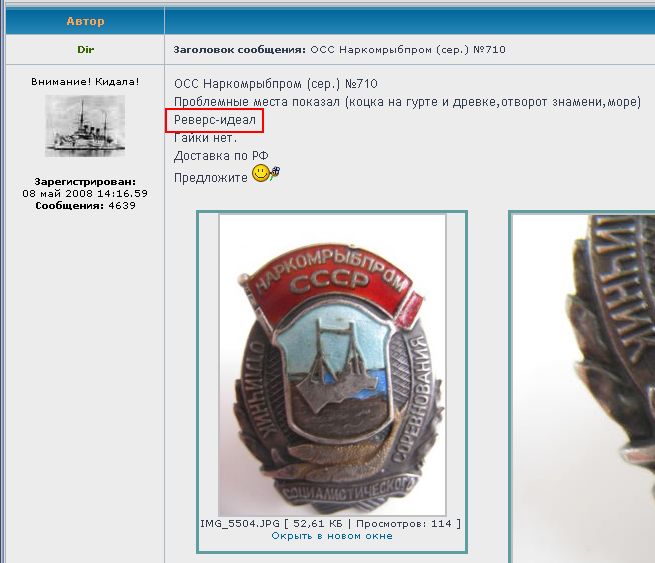The width and height of the screenshot is (655, 563).
Task: Click the first line ОСС Наркомрыбпром in post body
Action: 276,84
